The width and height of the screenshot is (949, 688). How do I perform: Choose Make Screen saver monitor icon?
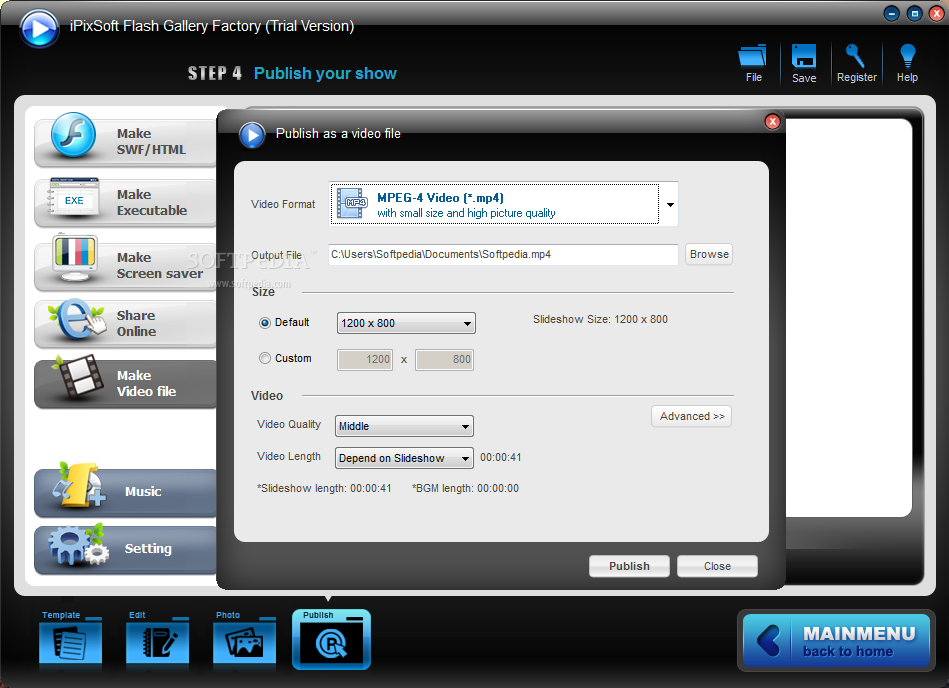pyautogui.click(x=75, y=258)
